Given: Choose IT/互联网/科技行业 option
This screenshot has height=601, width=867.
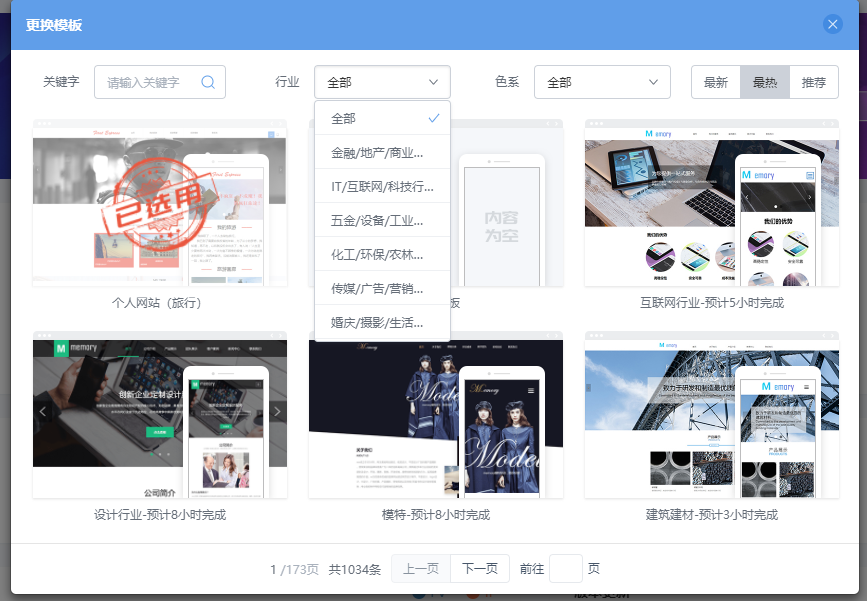Looking at the screenshot, I should [x=382, y=186].
